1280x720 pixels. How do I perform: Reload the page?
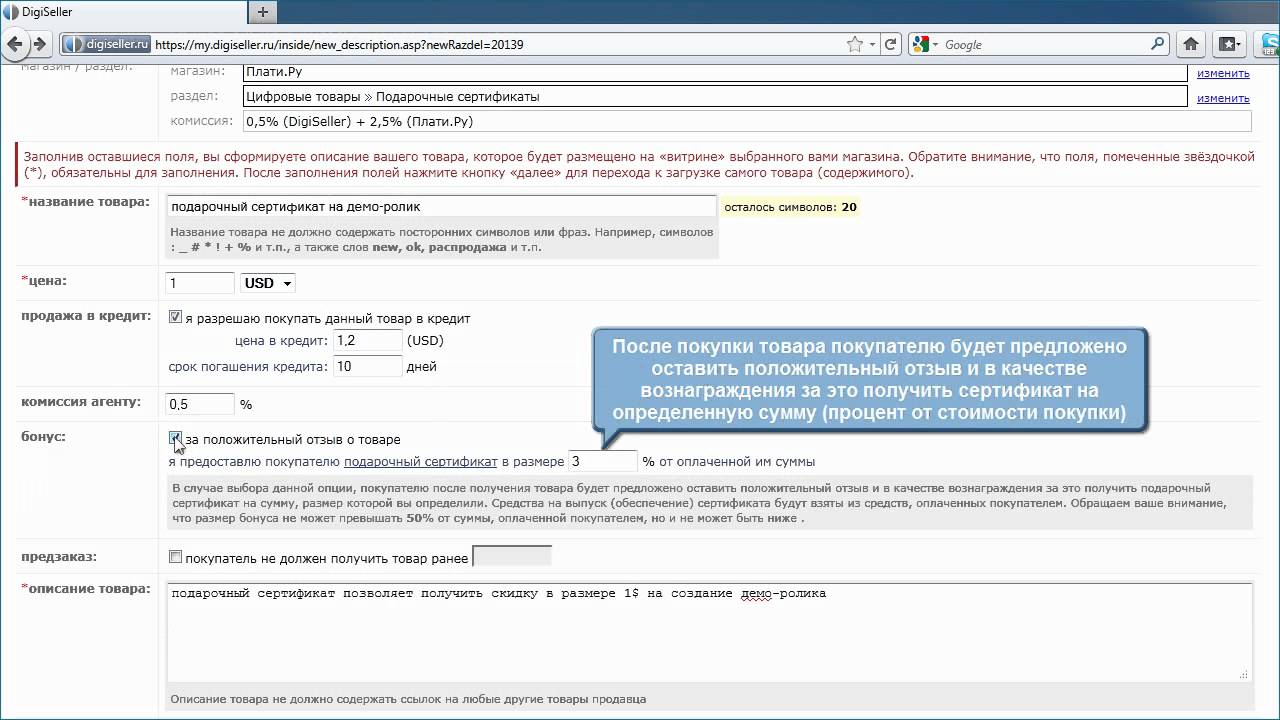click(890, 44)
